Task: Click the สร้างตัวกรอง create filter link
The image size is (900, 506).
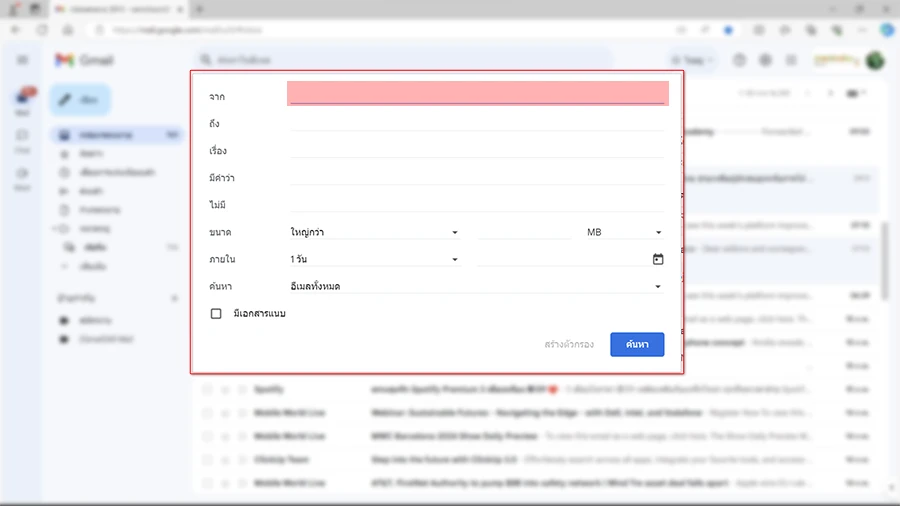Action: (x=569, y=344)
